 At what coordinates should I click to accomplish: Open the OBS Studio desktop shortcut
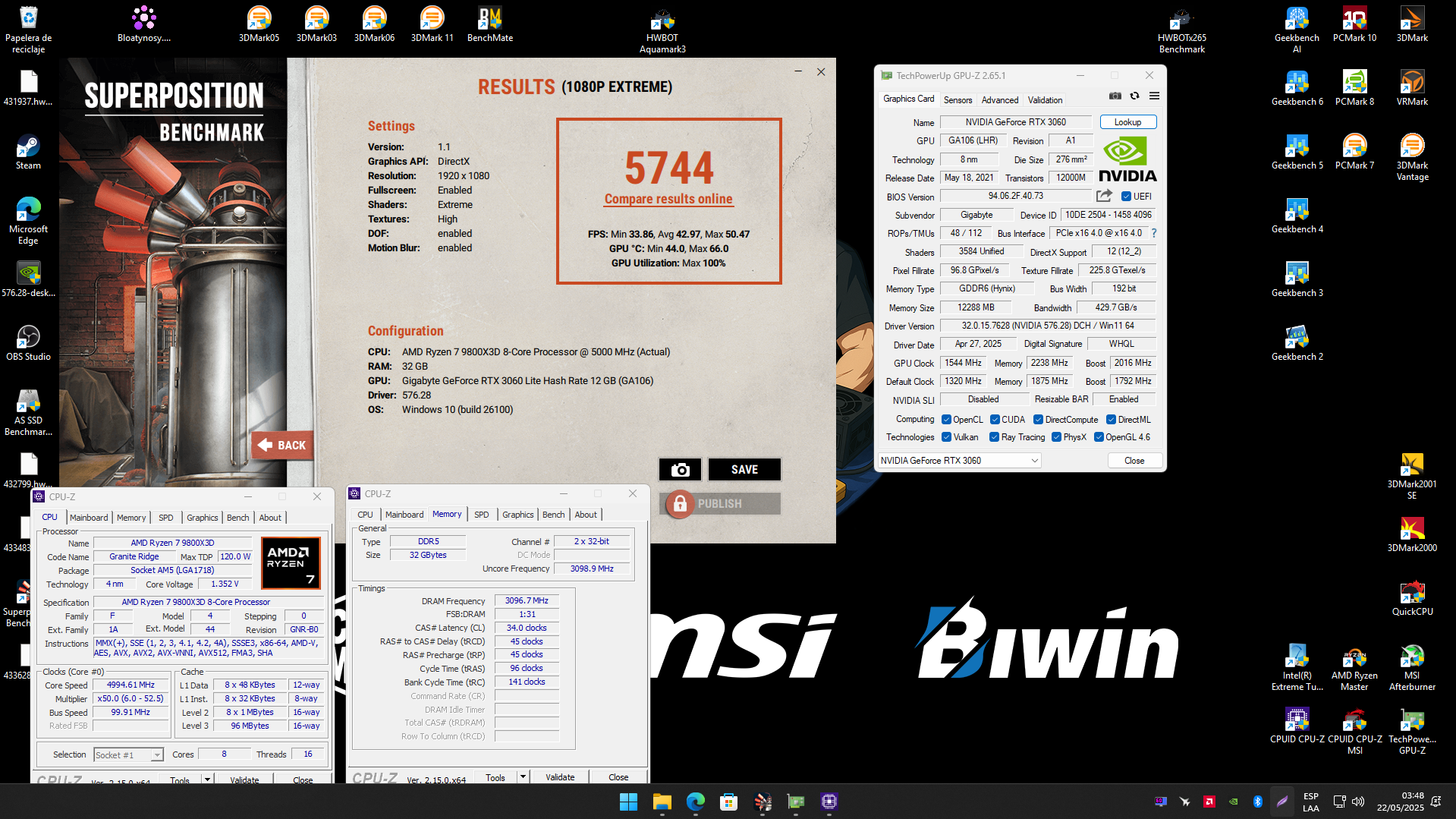(28, 343)
